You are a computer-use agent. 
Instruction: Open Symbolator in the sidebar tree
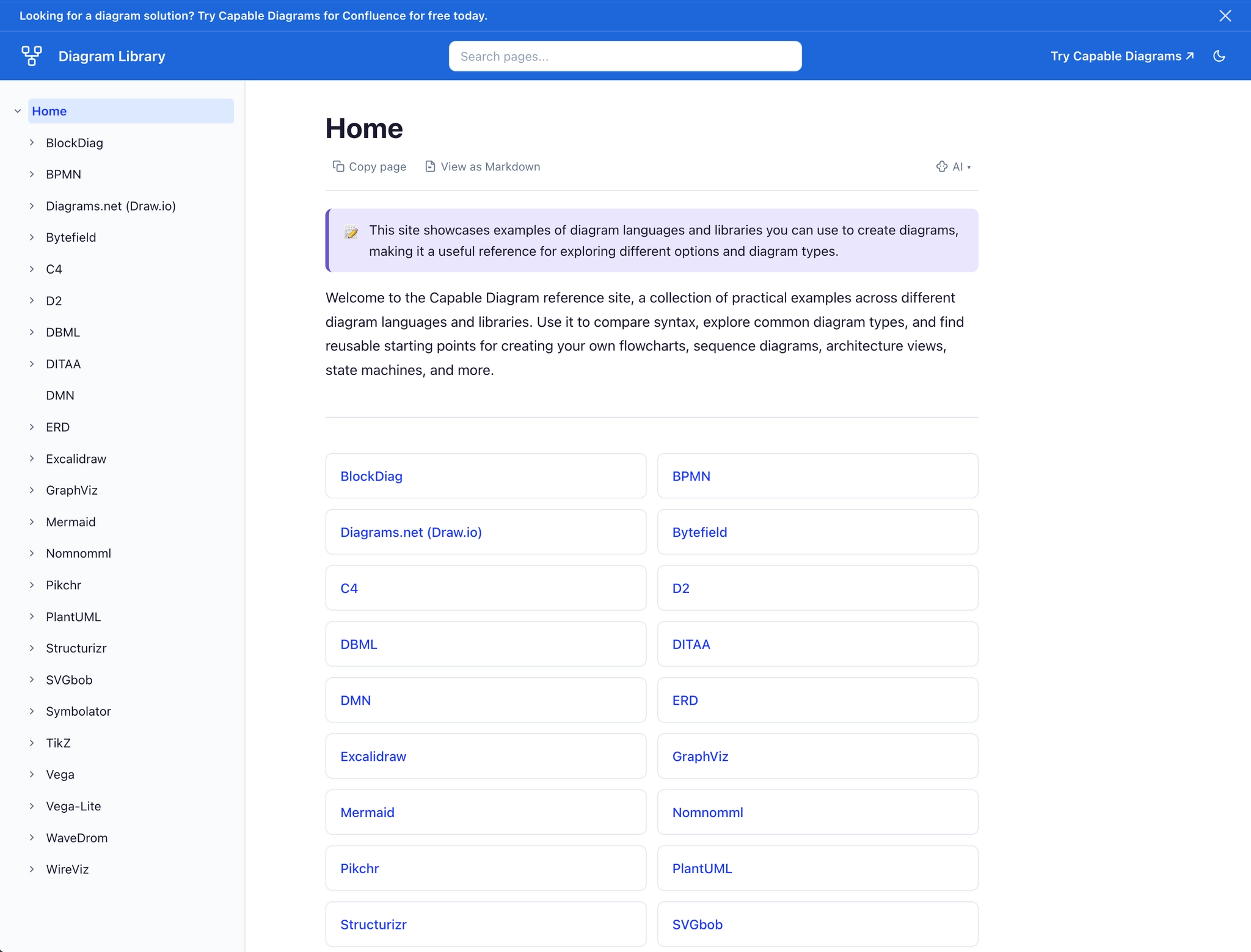[x=78, y=711]
